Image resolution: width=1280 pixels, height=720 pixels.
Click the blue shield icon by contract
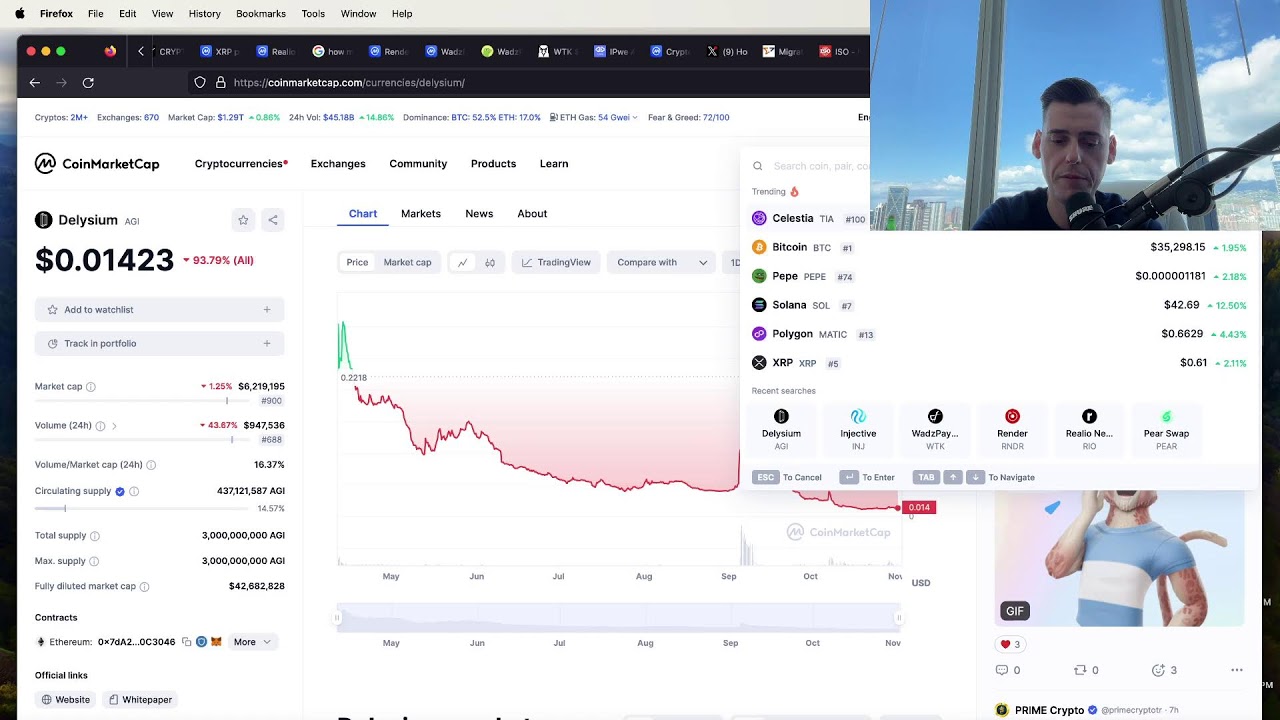(201, 642)
